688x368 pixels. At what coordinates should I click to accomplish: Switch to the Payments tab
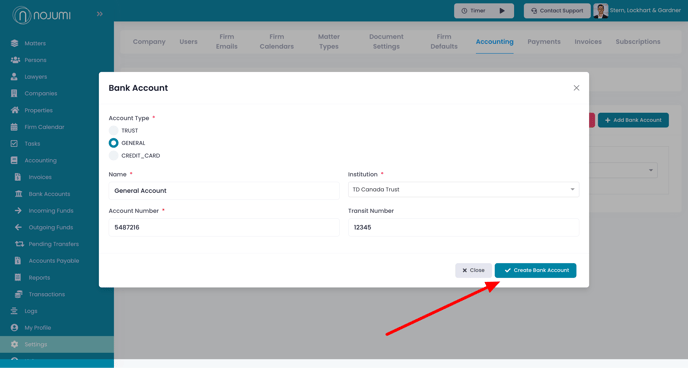tap(544, 42)
